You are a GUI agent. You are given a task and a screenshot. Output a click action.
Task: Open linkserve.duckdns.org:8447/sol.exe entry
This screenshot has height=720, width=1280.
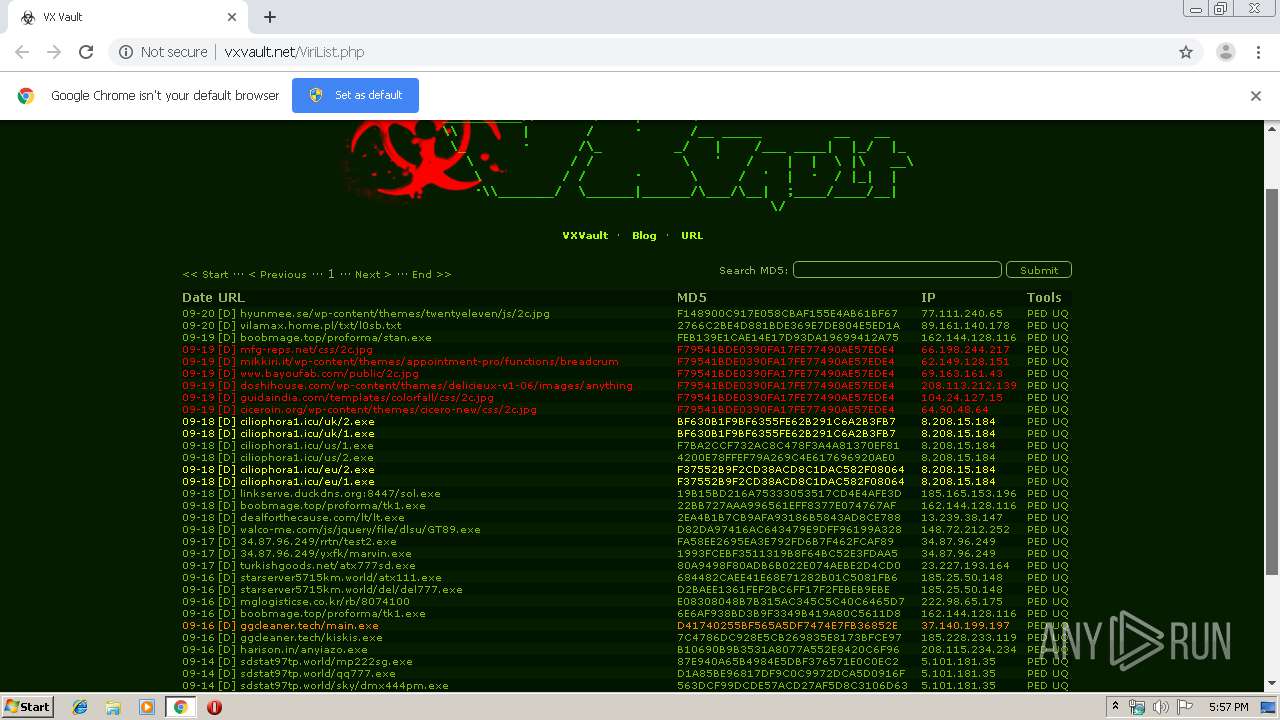(340, 494)
